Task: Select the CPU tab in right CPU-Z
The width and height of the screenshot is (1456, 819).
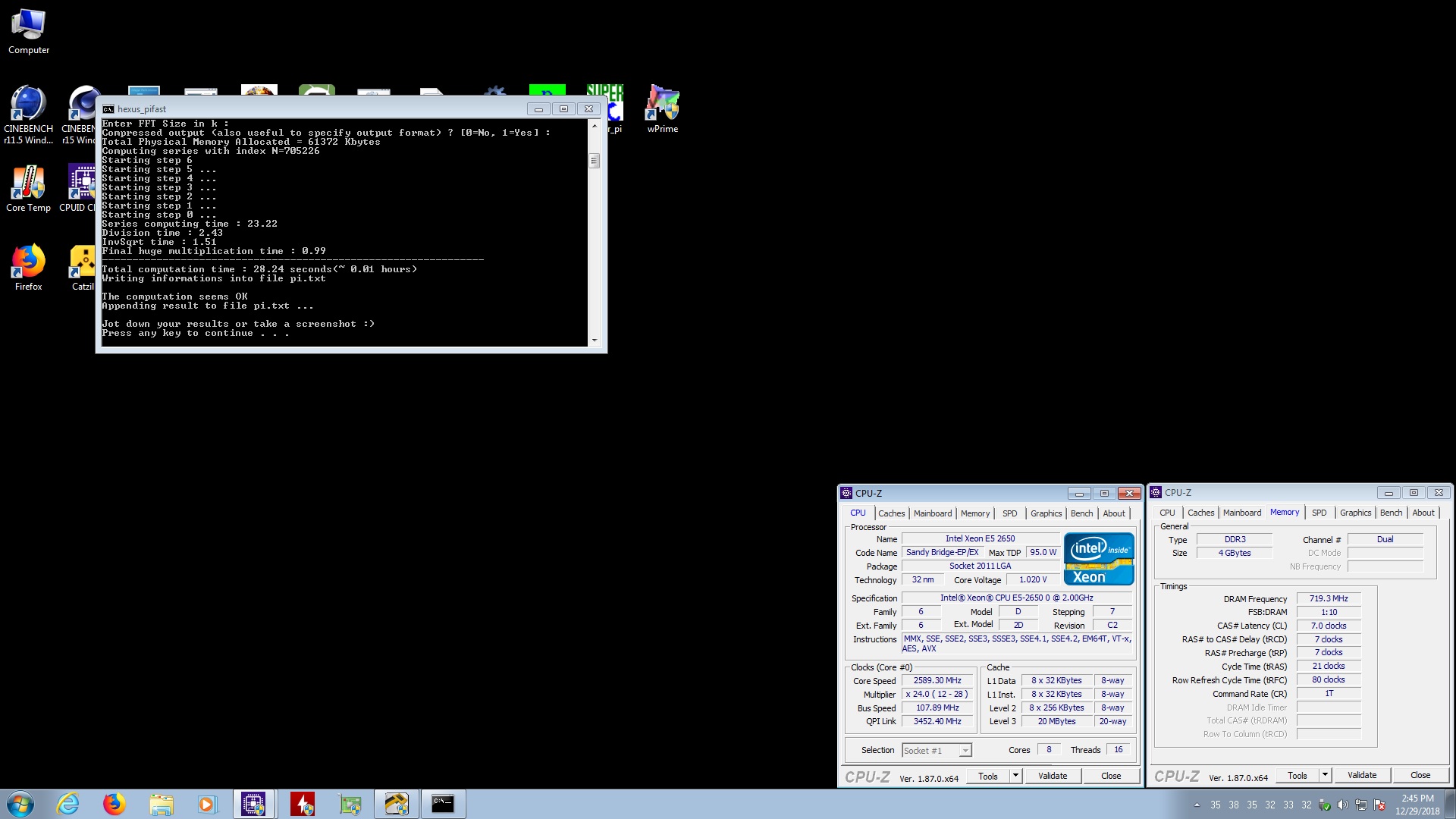Action: pyautogui.click(x=1167, y=513)
